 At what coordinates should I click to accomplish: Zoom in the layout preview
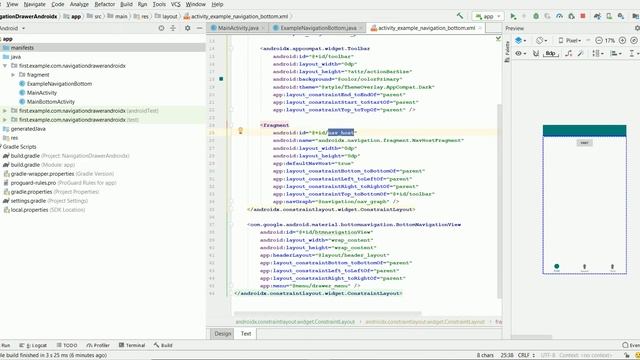click(622, 40)
